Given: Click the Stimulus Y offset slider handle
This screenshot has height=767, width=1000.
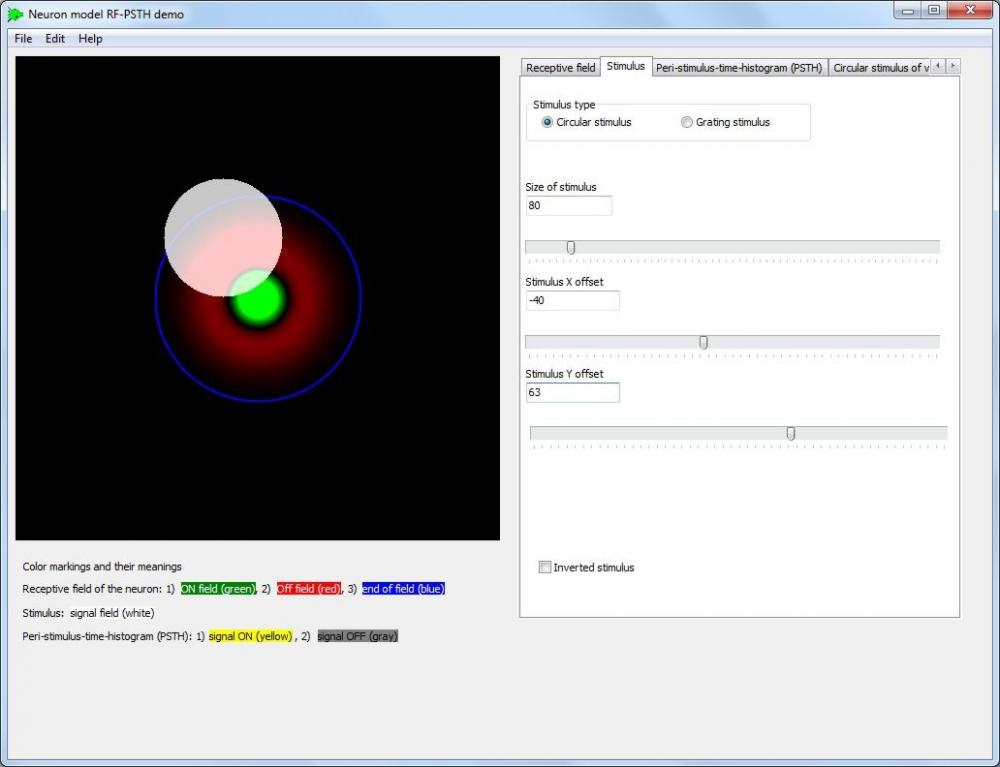Looking at the screenshot, I should (x=790, y=432).
